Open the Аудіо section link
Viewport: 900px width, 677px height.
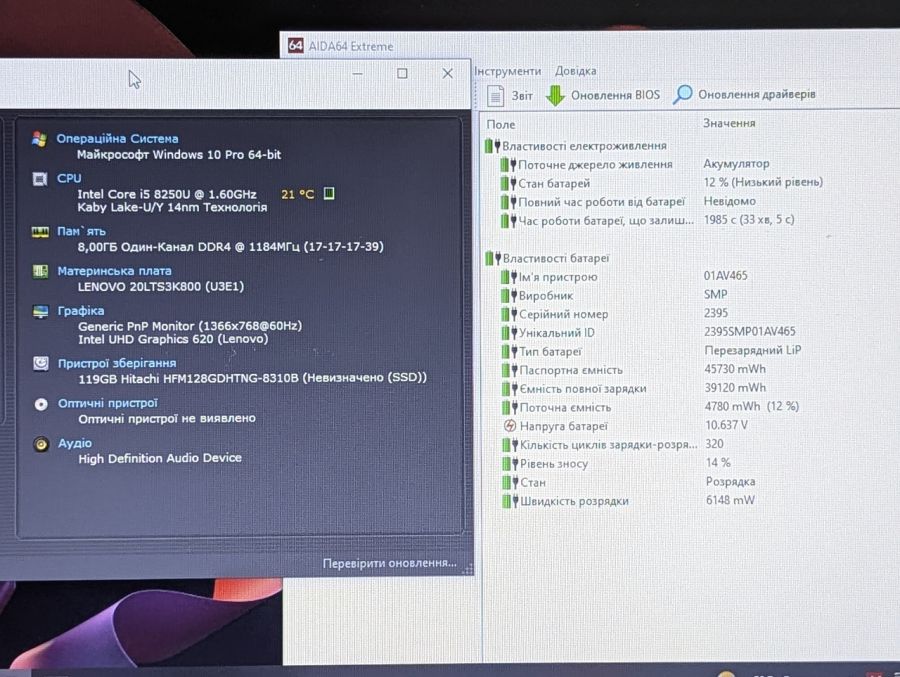[75, 443]
